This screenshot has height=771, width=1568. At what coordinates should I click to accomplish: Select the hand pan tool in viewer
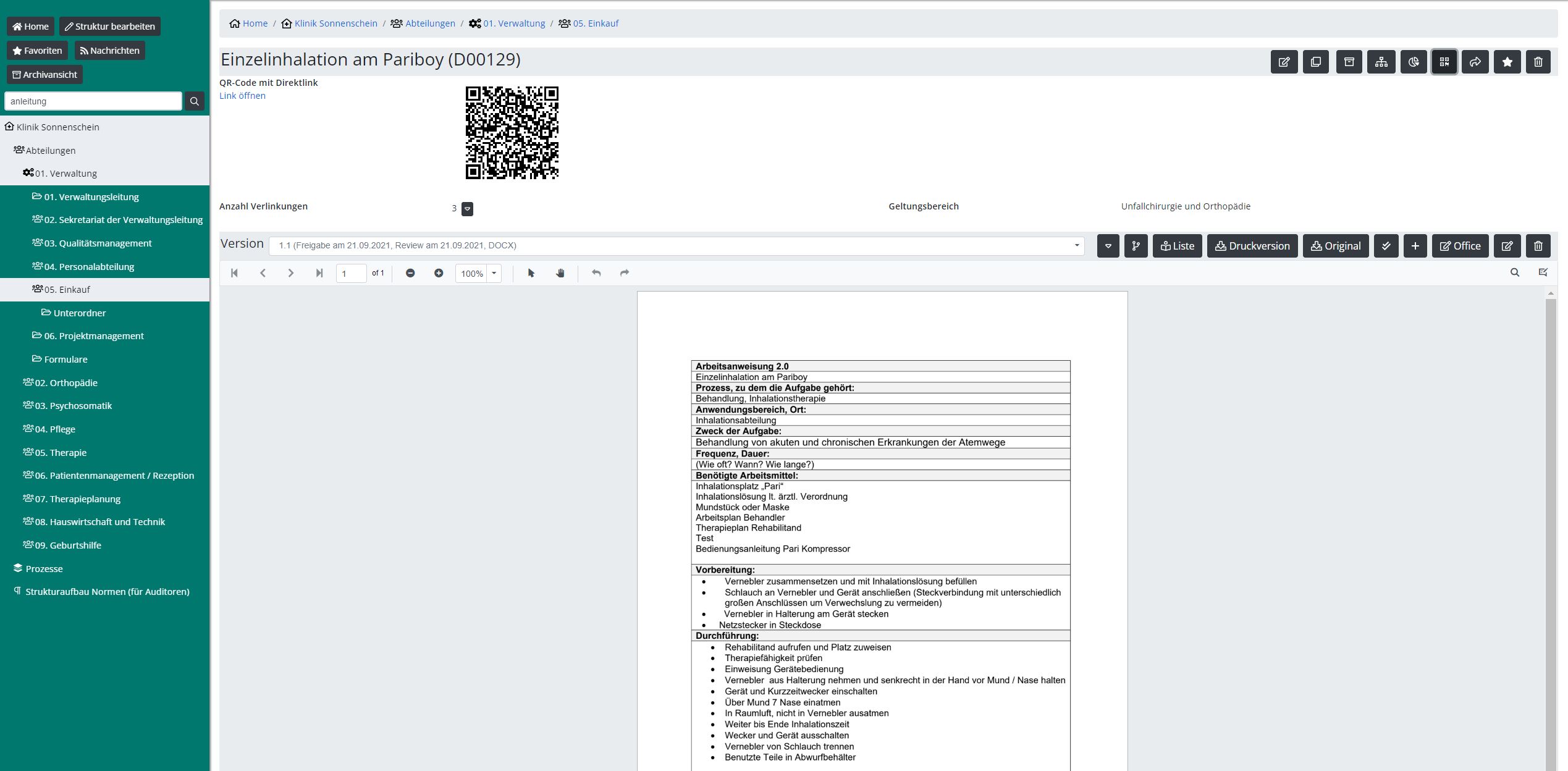click(x=560, y=273)
